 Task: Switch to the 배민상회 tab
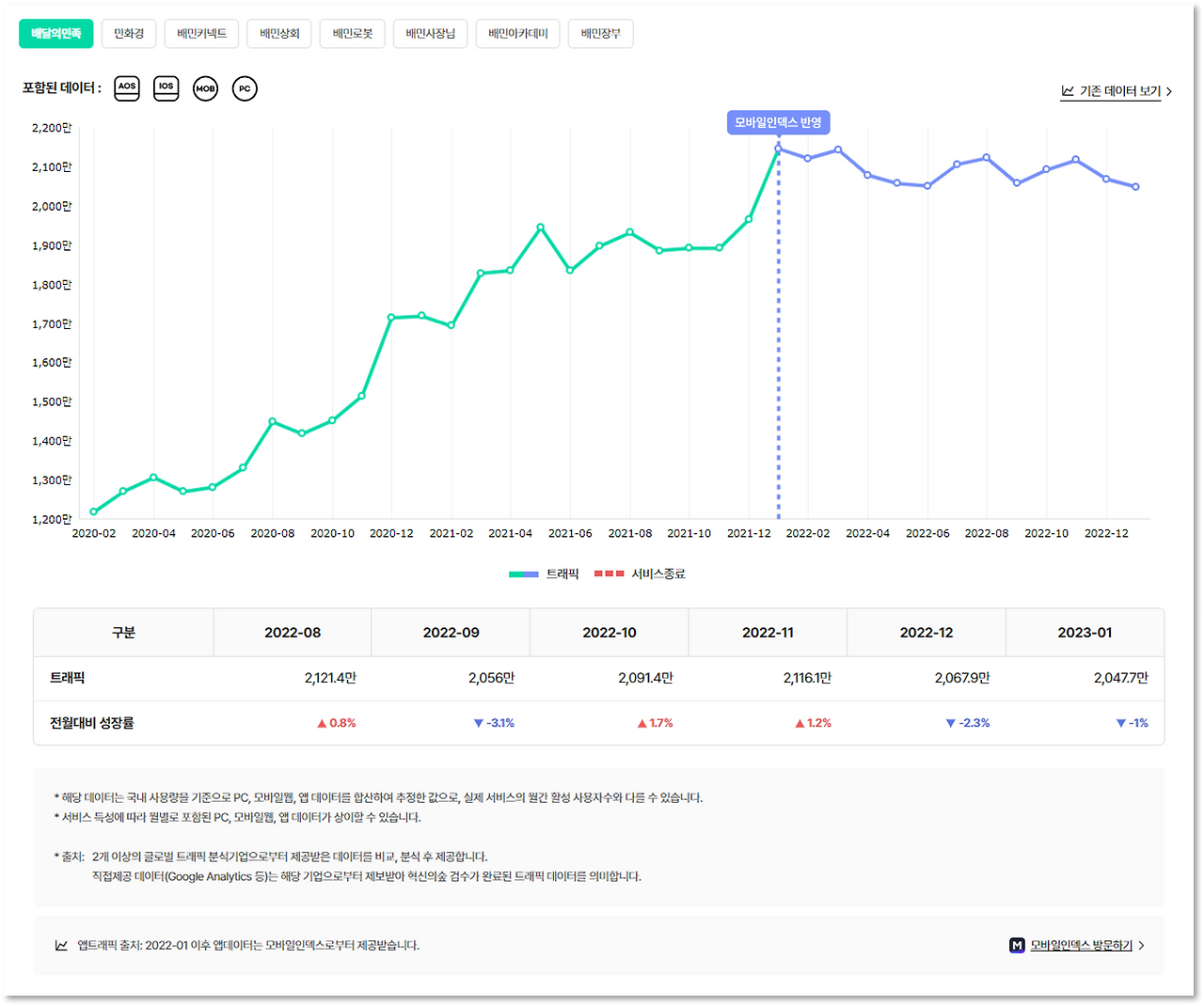coord(279,34)
